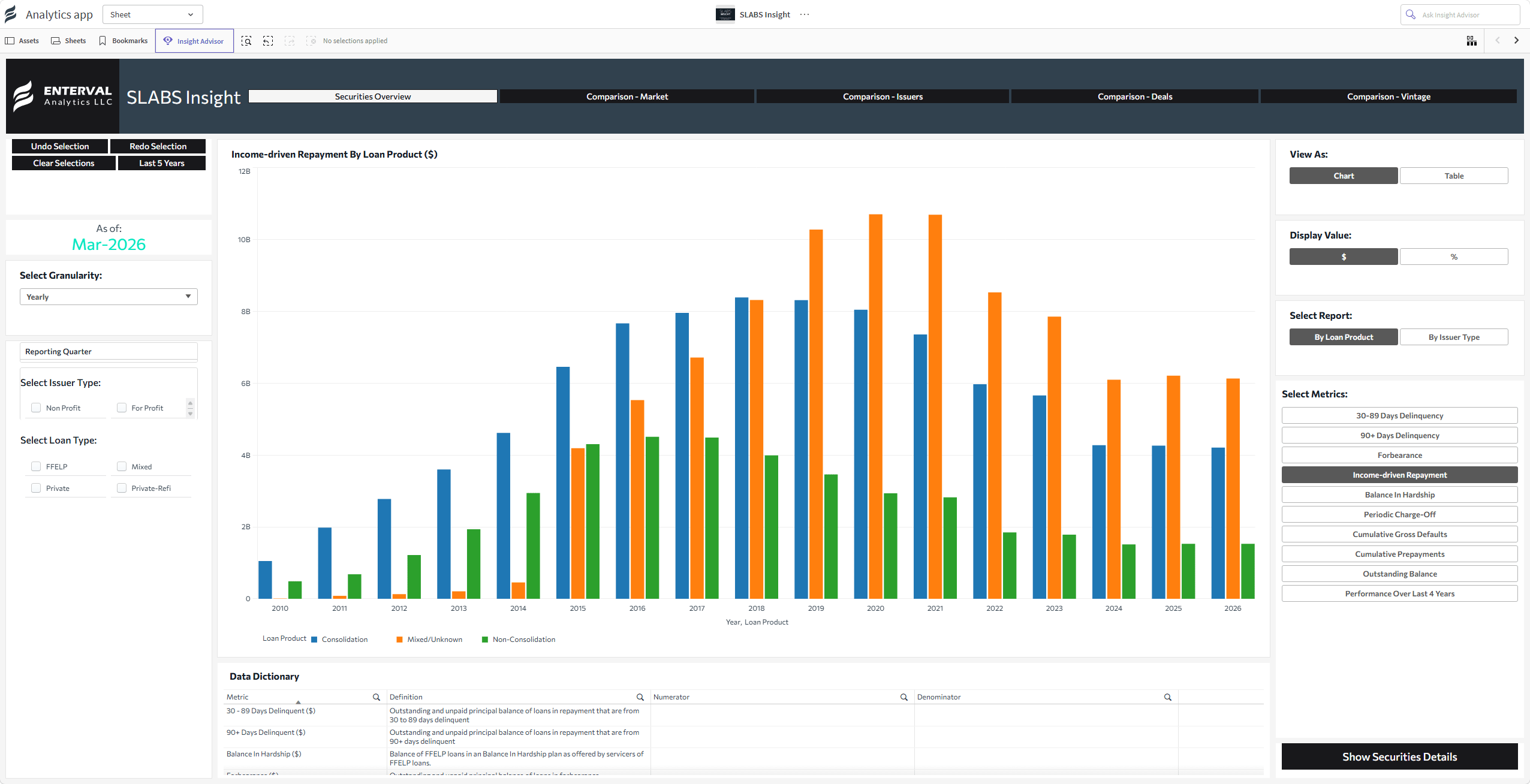
Task: Open the Sheet dropdown
Action: 153,14
